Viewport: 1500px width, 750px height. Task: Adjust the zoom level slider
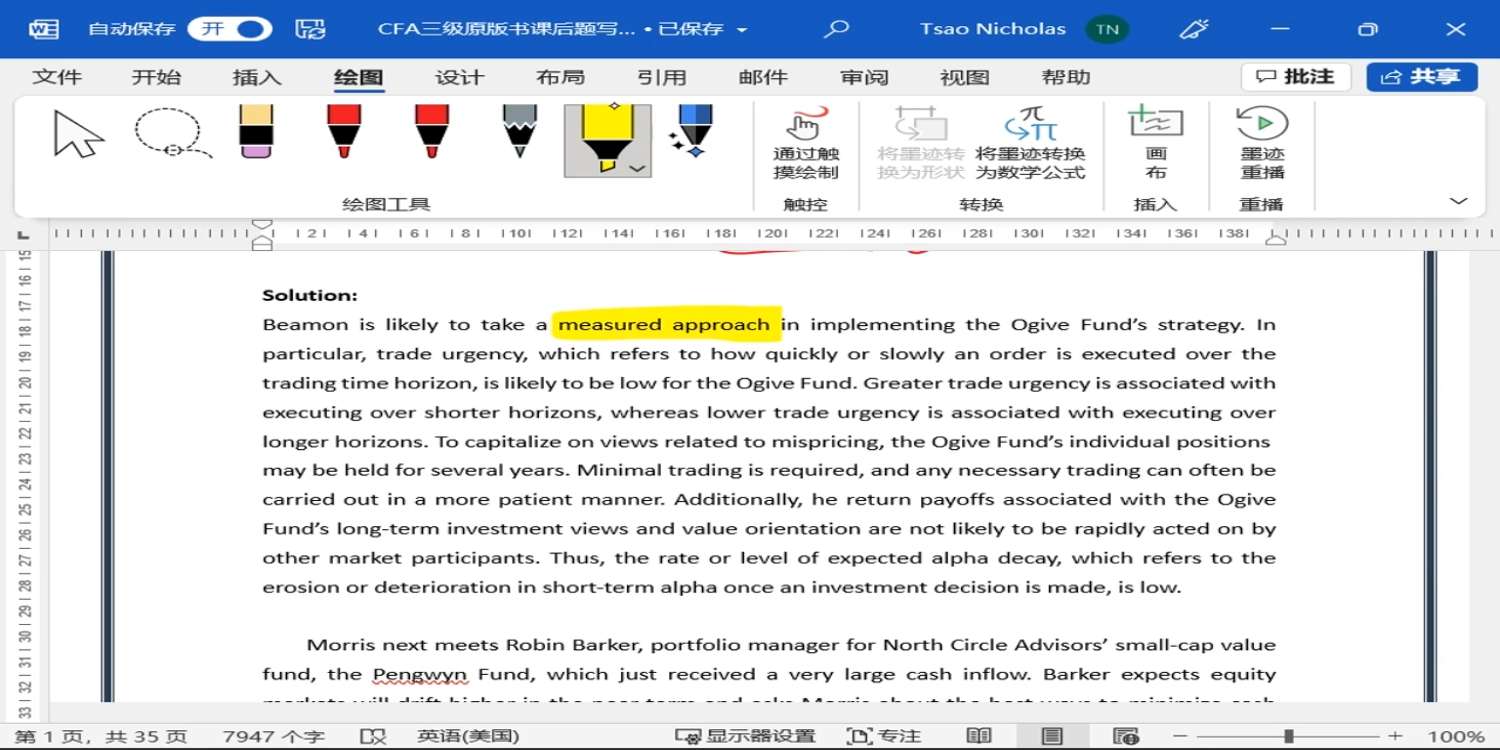(x=1289, y=736)
